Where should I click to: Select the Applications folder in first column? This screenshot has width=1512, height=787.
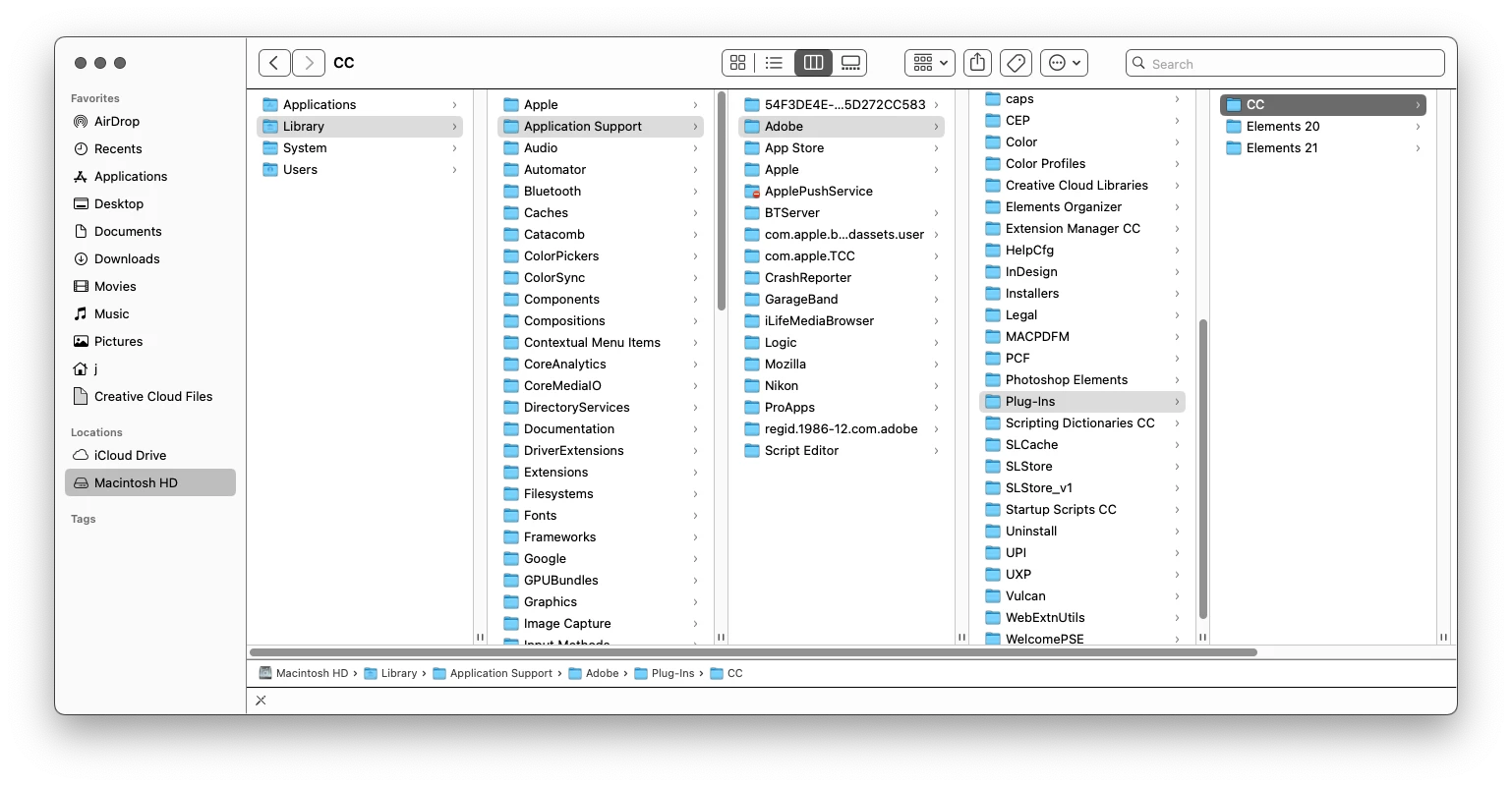click(x=360, y=105)
